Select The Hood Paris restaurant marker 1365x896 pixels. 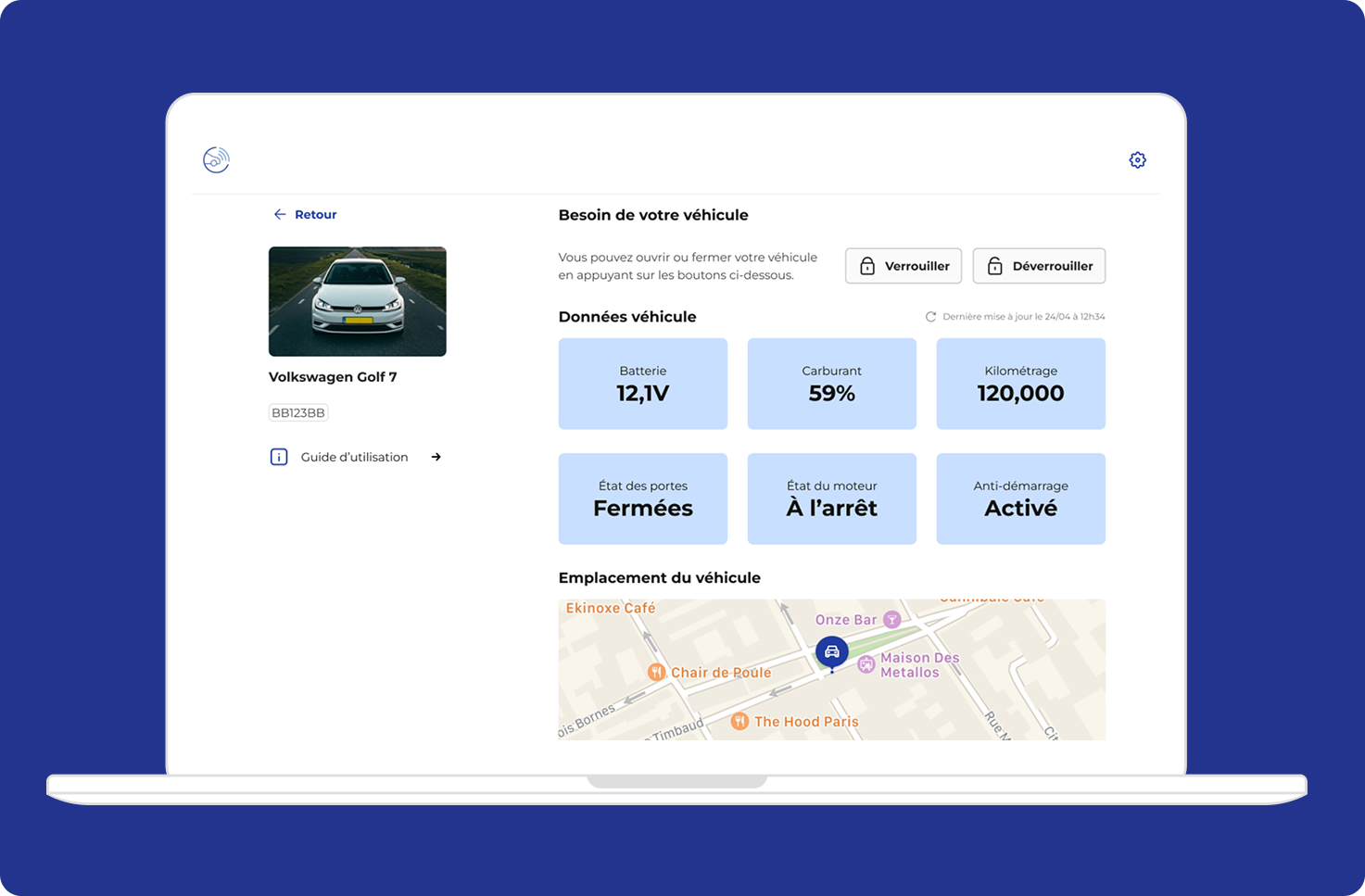(739, 722)
